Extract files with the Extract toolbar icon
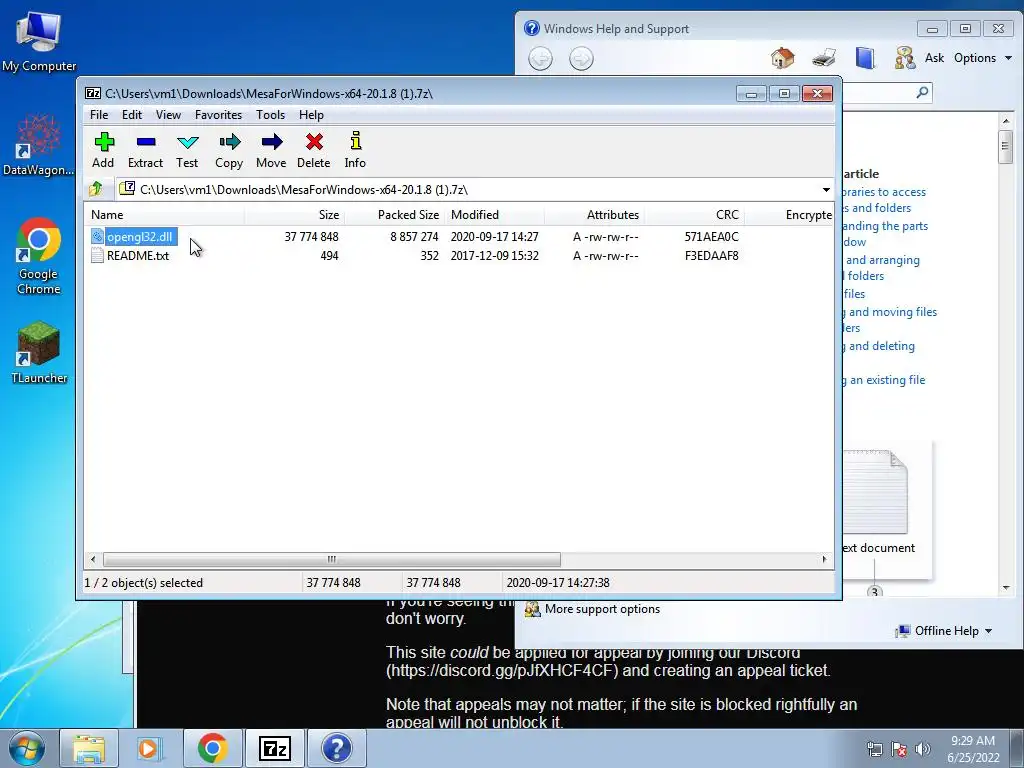The height and width of the screenshot is (768, 1024). click(145, 150)
